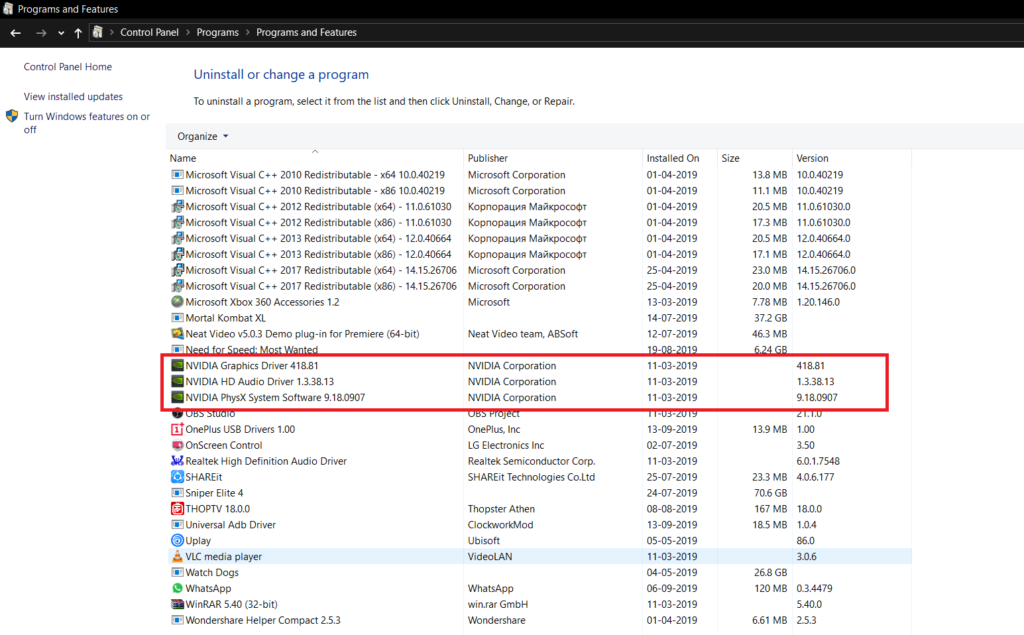Screen dimensions: 1024x635
Task: Select the Watch Dogs entry
Action: (212, 572)
